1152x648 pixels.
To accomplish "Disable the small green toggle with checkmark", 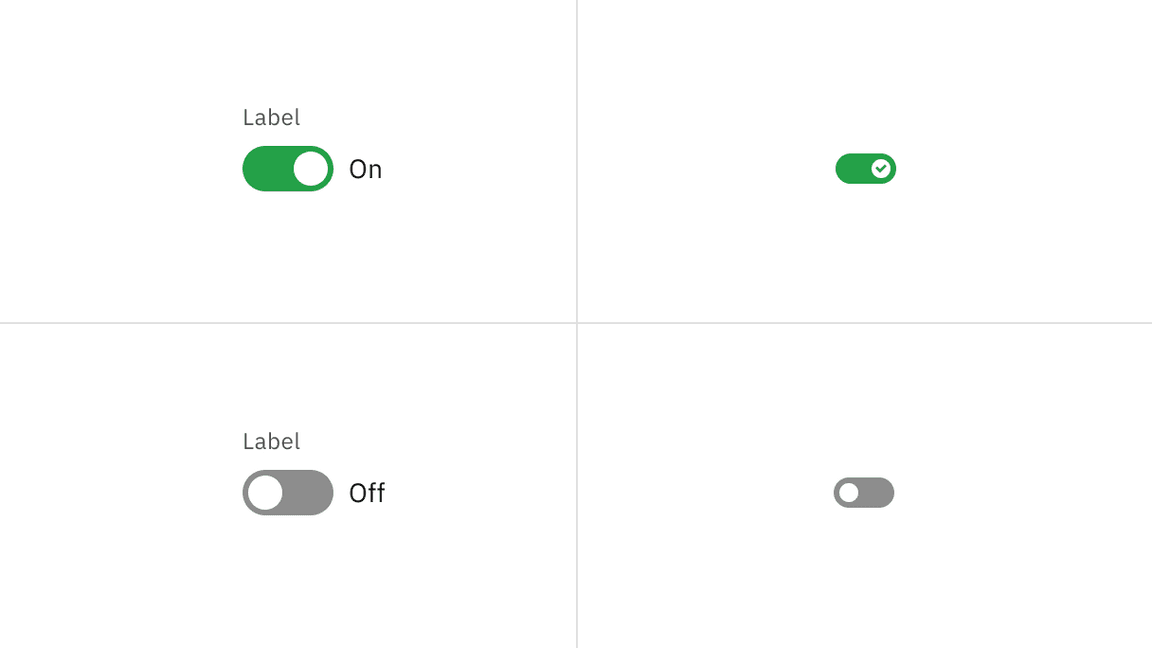I will tap(865, 169).
